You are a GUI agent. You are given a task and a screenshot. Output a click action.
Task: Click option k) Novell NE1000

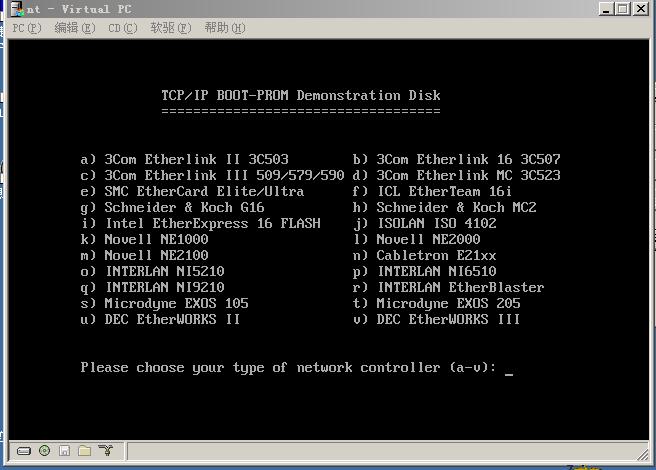click(x=144, y=239)
